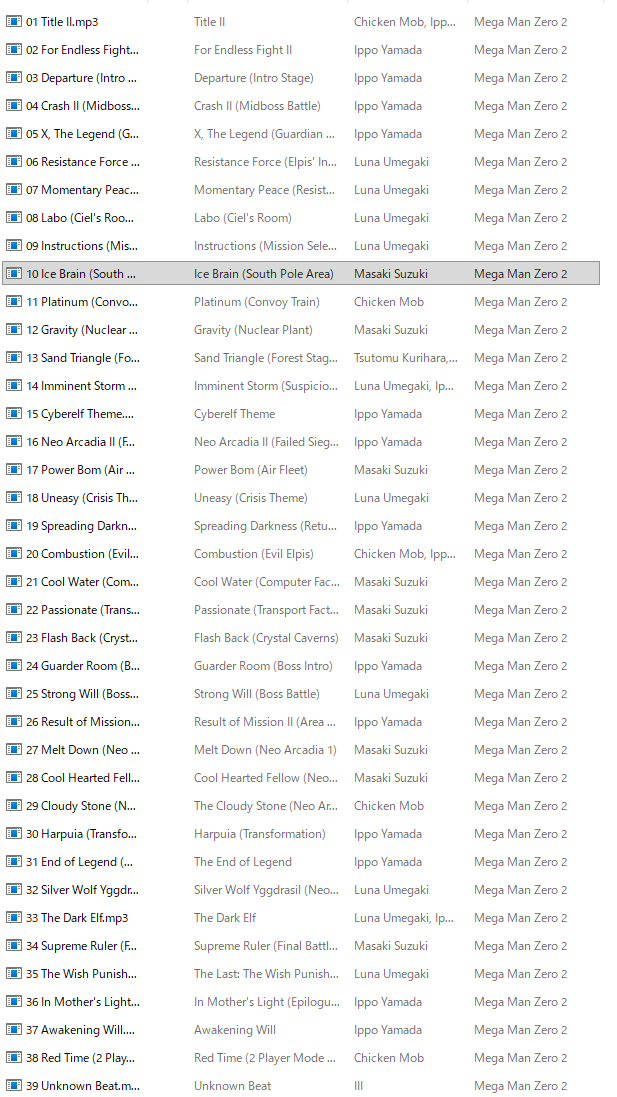Screen dimensions: 617x1097
Task: Select file name 26 Result of Mission
Action: pos(83,721)
